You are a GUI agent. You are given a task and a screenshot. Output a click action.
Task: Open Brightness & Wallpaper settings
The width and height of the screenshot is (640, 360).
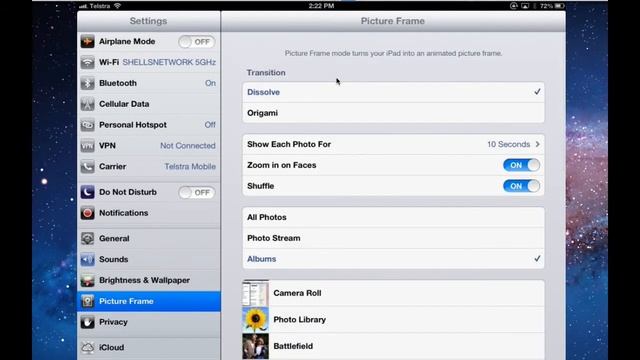pos(149,280)
